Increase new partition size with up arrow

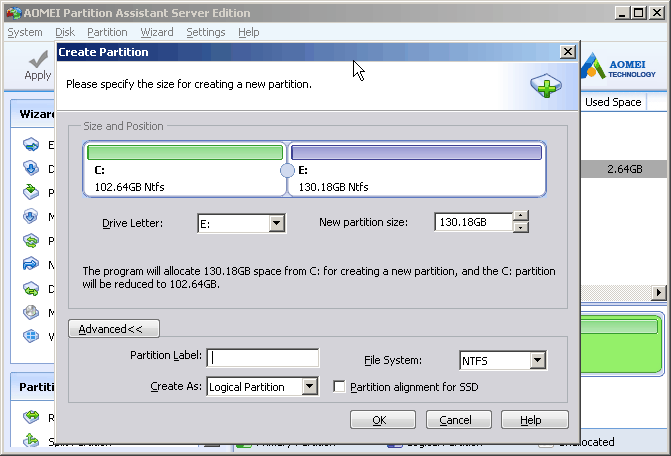click(x=520, y=216)
